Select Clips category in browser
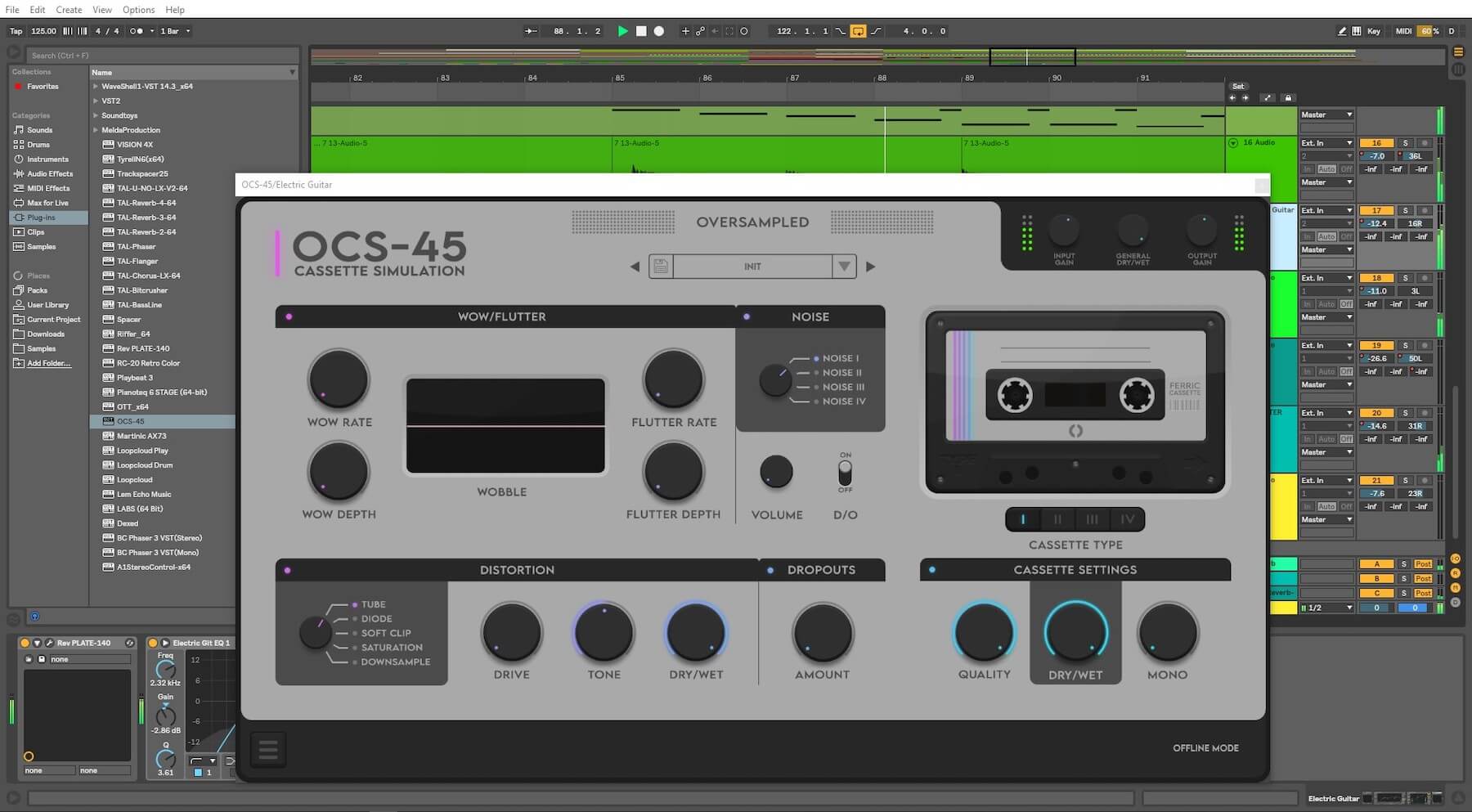 tap(36, 232)
